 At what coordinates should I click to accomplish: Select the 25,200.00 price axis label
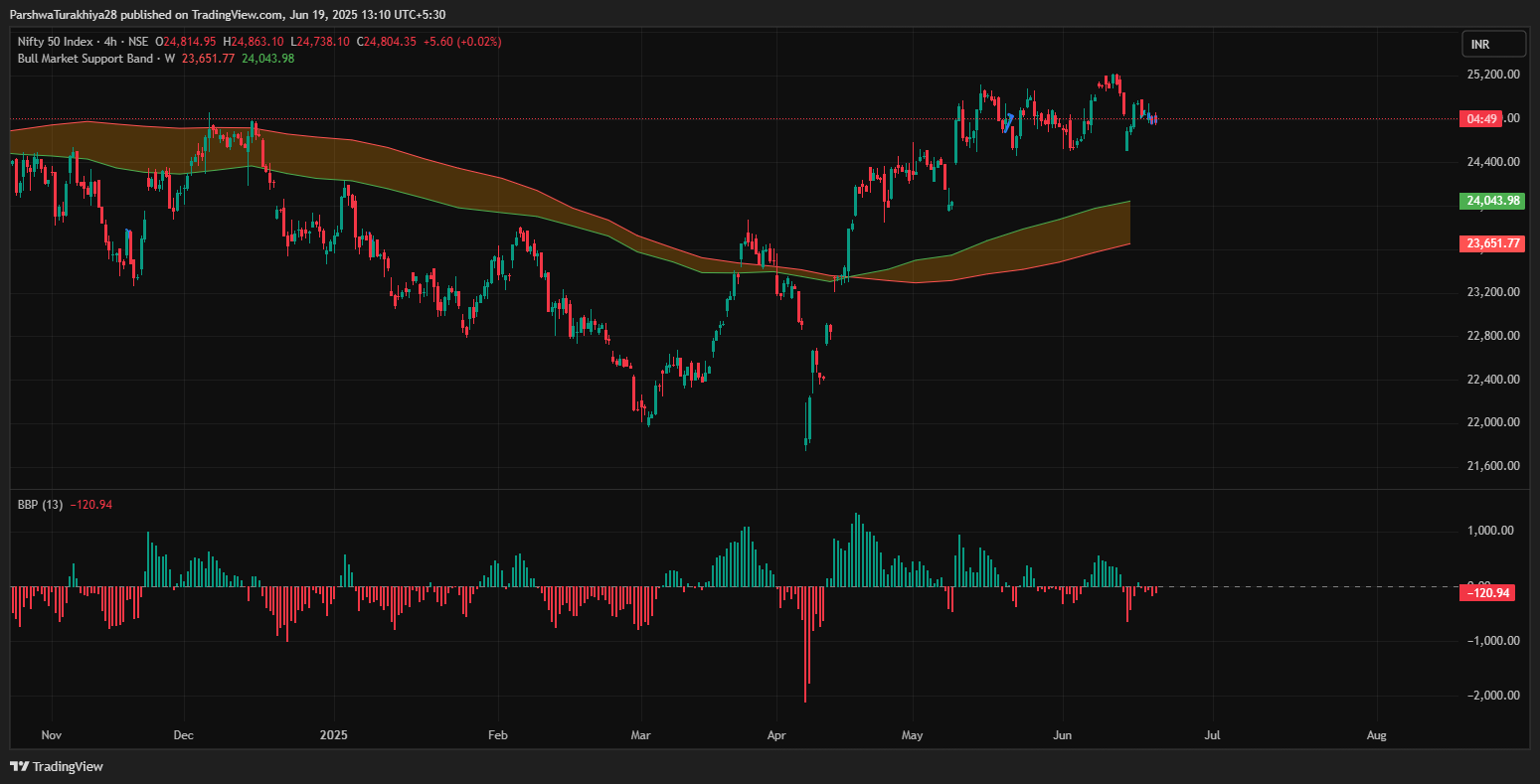[x=1492, y=75]
